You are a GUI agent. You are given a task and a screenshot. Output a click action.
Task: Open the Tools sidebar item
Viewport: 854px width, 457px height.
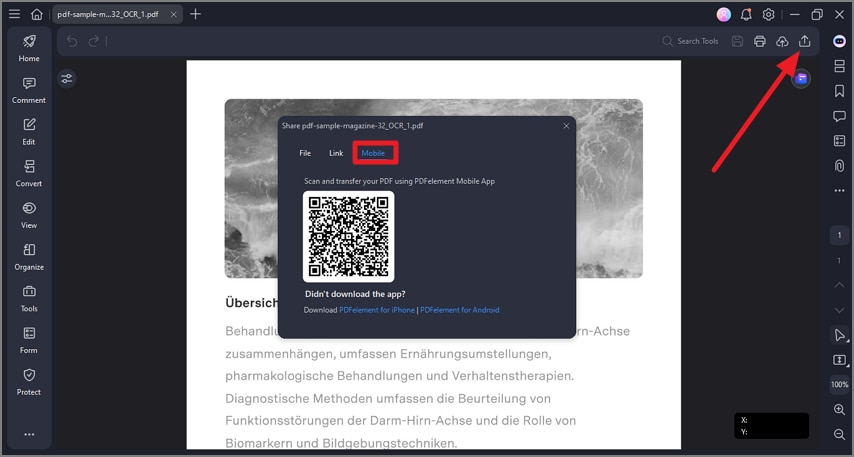tap(29, 298)
